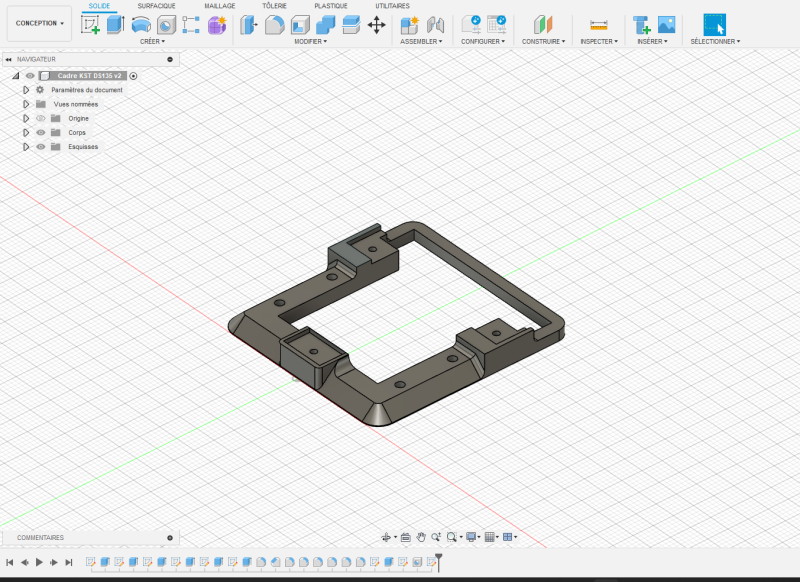The width and height of the screenshot is (800, 582).
Task: Toggle visibility of Esquisses folder
Action: [x=41, y=147]
